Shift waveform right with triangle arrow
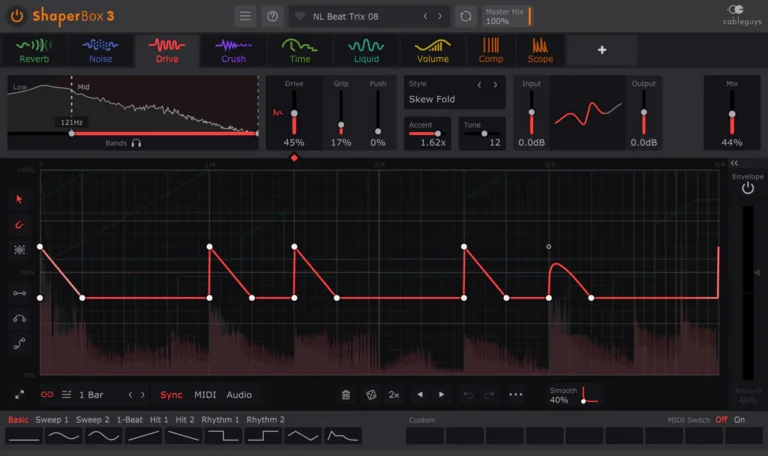Viewport: 768px width, 456px height. click(x=441, y=394)
